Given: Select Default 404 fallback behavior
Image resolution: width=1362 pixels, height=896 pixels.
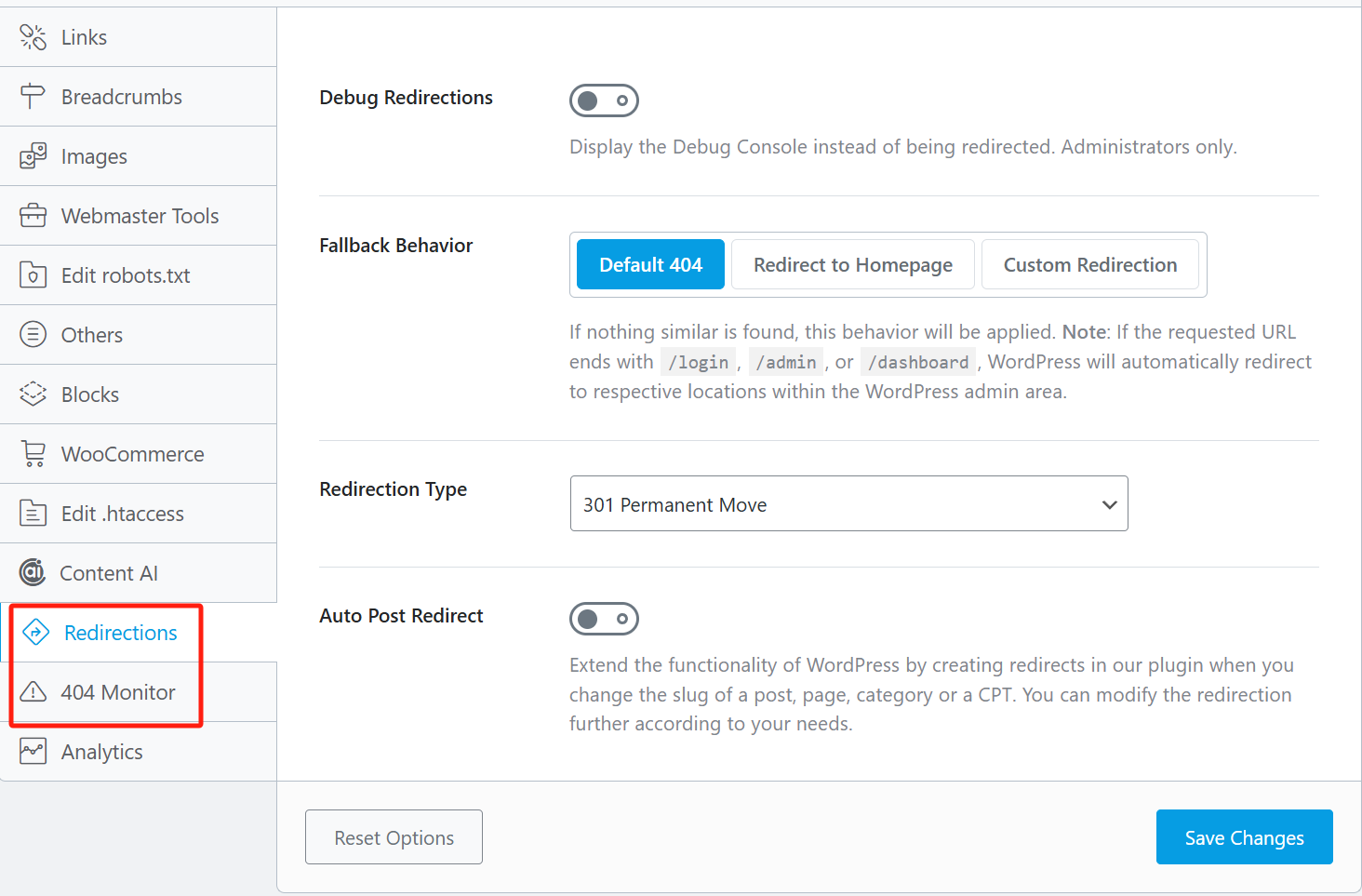Looking at the screenshot, I should 650,265.
